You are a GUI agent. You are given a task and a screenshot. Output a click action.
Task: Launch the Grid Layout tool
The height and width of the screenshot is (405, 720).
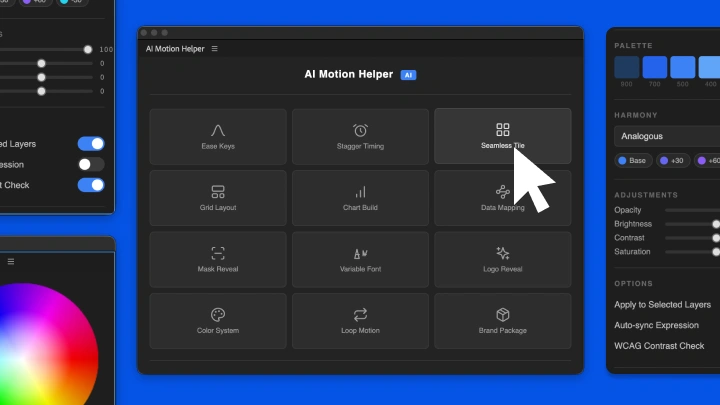tap(218, 198)
